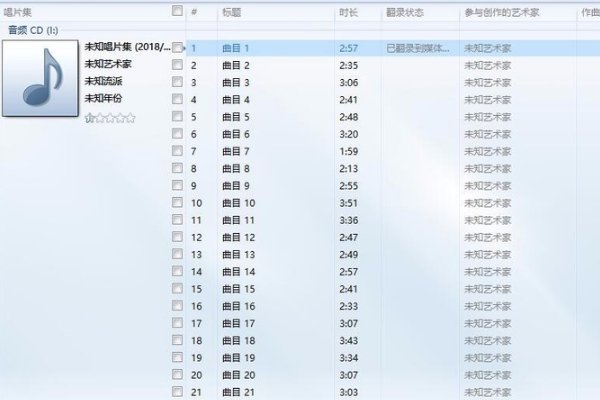Check the box for 曲目 20
Viewport: 600px width, 400px height.
177,374
